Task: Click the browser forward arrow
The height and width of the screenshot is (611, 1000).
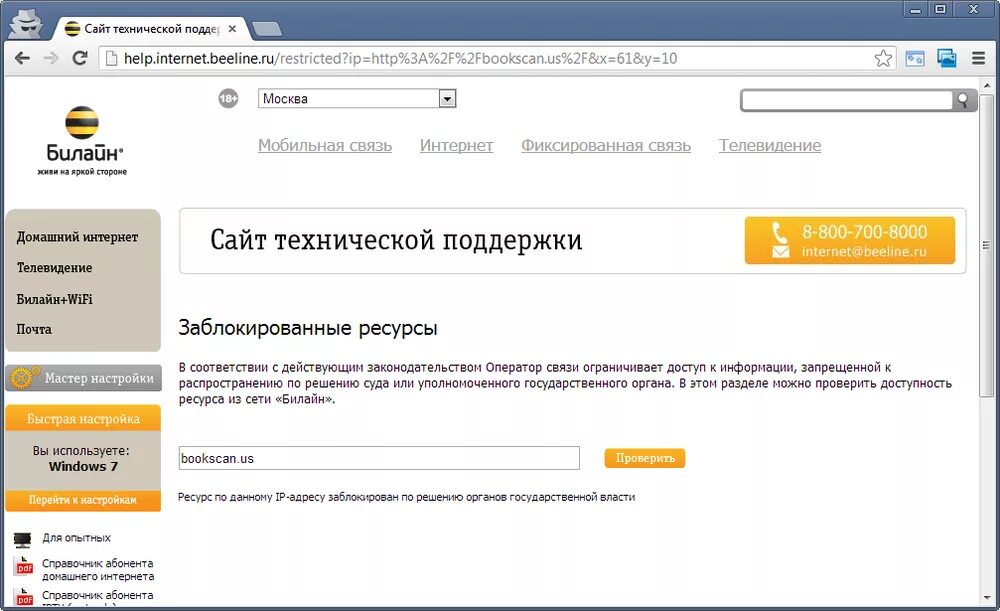Action: tap(51, 59)
